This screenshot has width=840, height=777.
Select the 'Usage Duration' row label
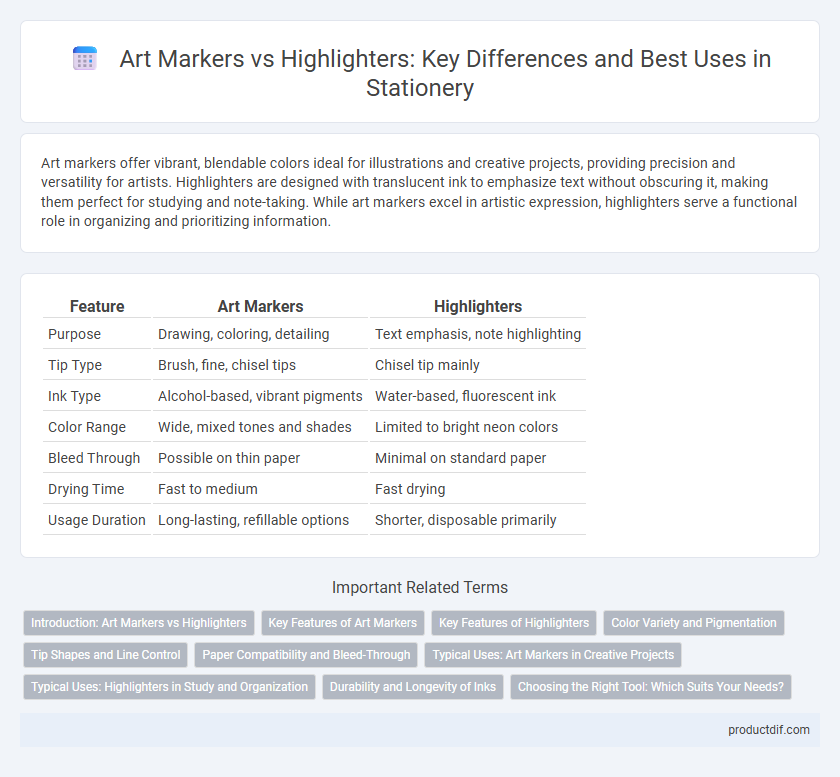point(96,521)
